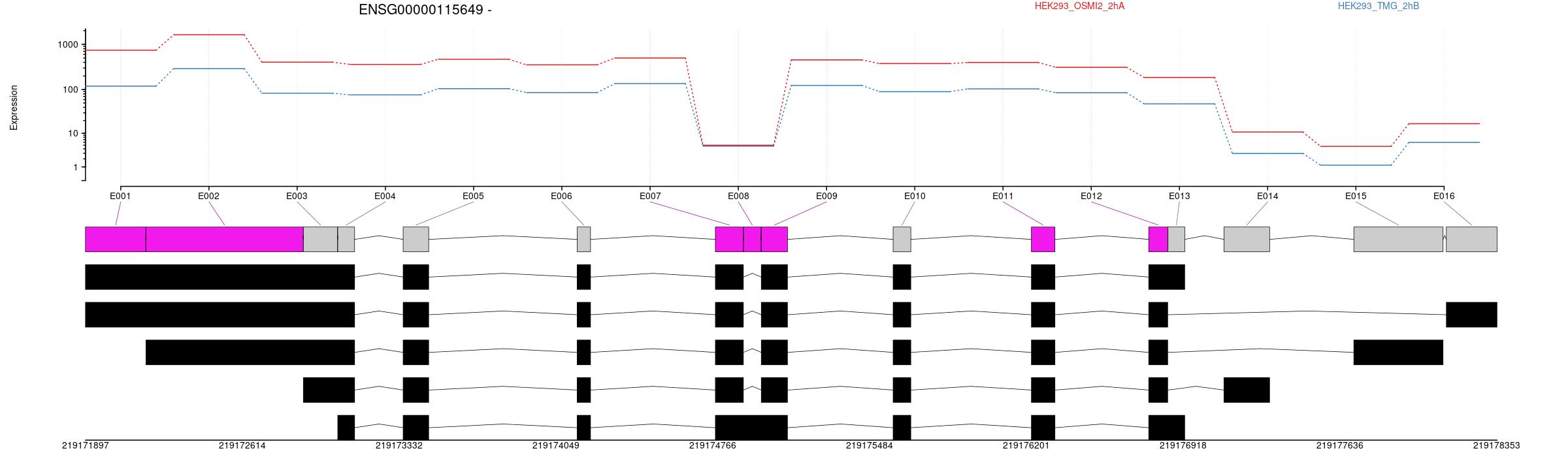Click genomic coordinate 219174766
This screenshot has width=1568, height=457.
713,446
